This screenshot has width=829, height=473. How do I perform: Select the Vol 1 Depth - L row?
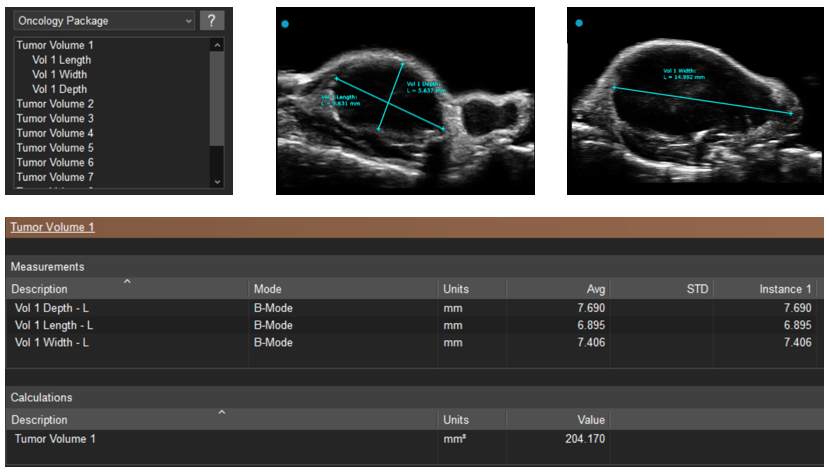[55, 308]
